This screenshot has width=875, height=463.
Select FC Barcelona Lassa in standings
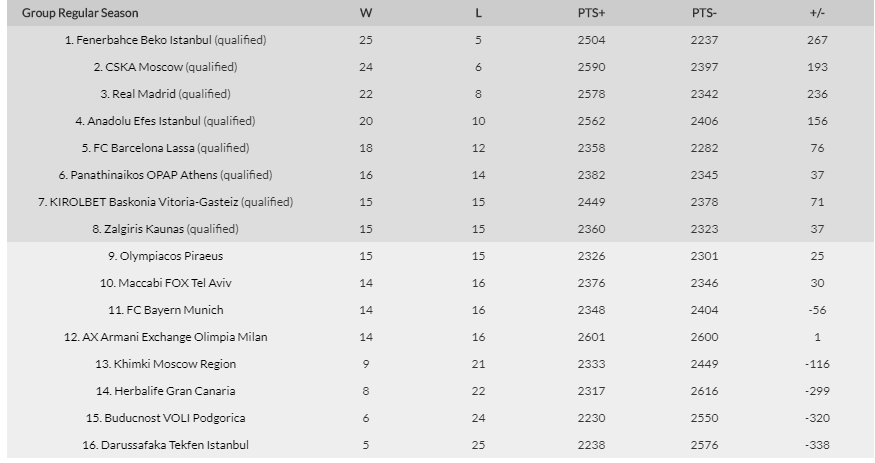point(144,148)
